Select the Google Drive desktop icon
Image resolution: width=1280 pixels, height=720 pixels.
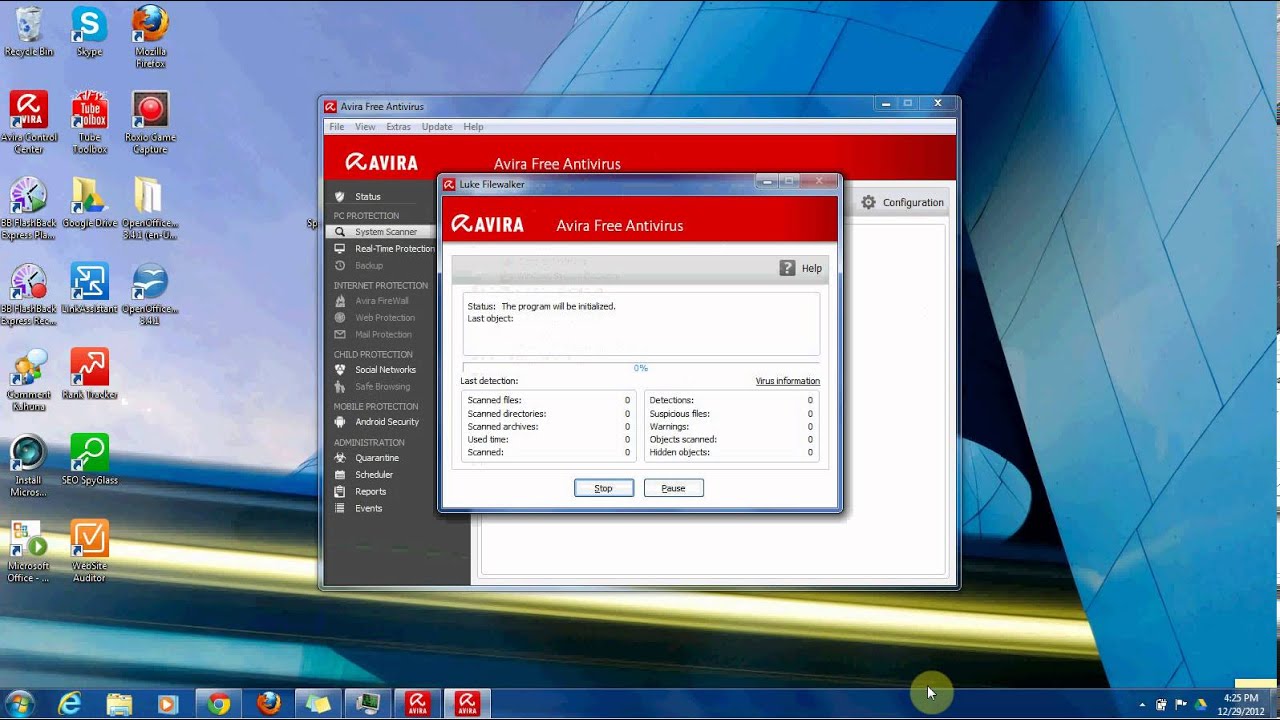(x=89, y=203)
